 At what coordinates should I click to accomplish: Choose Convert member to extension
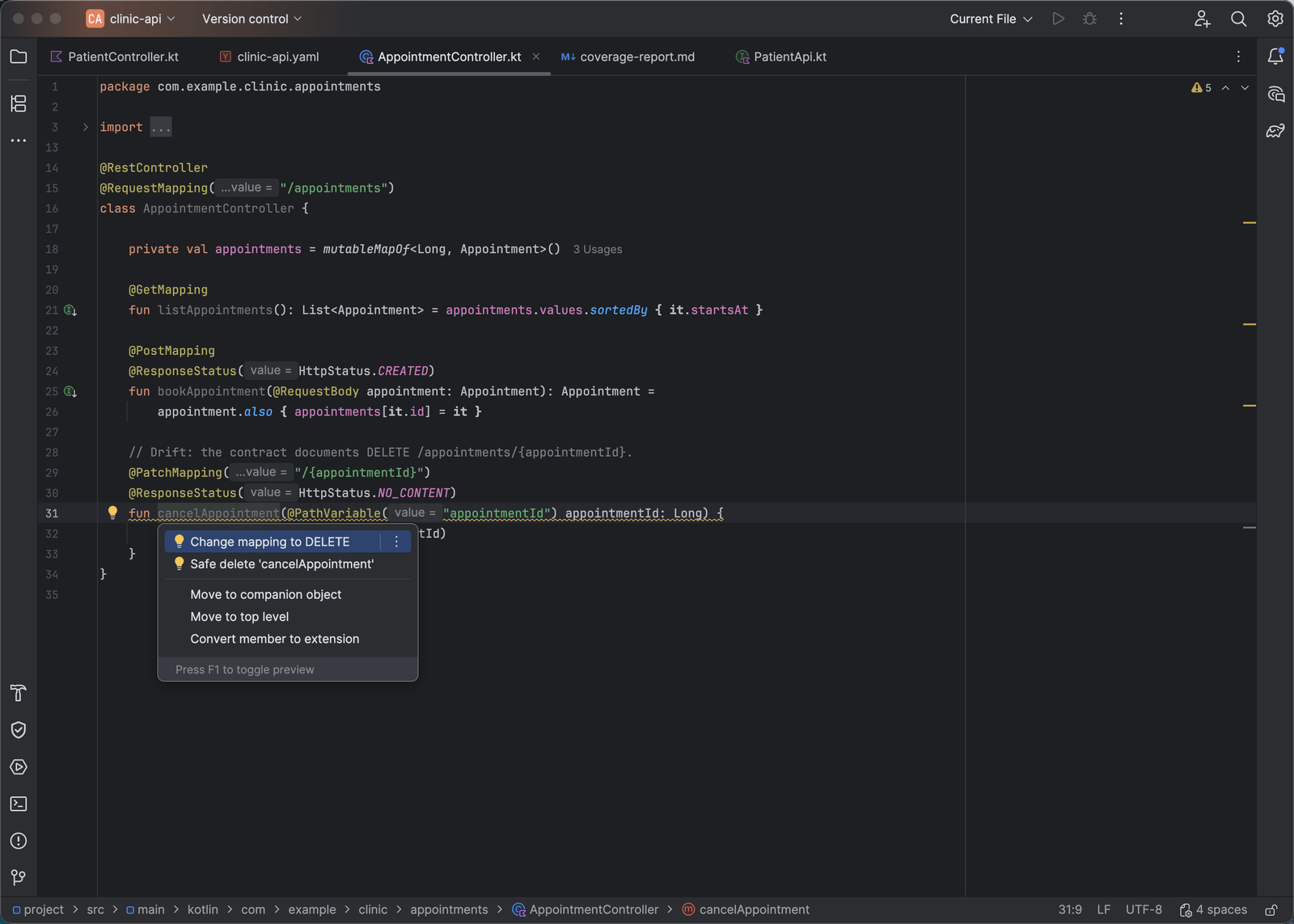click(288, 639)
